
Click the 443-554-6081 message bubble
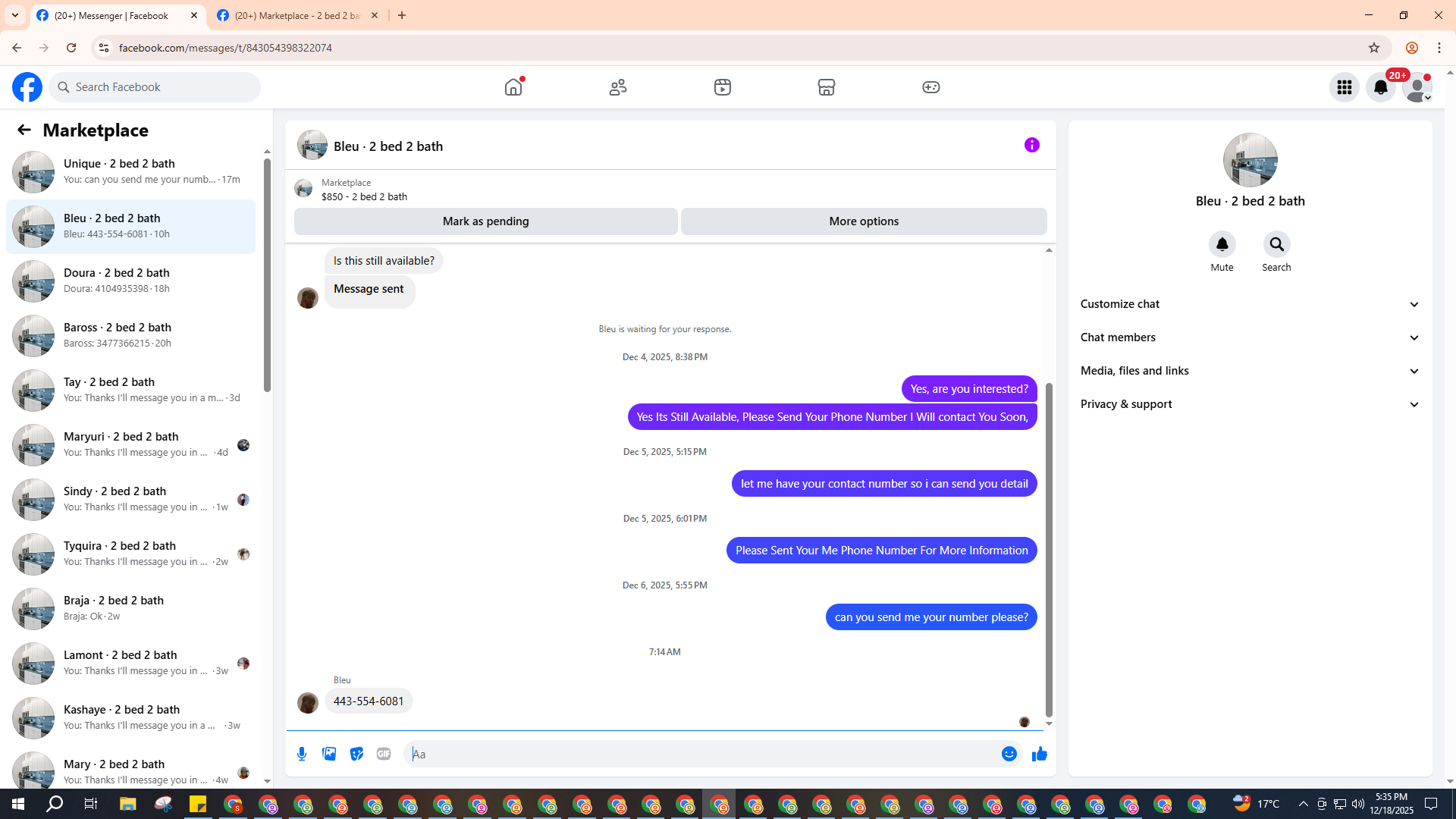pyautogui.click(x=369, y=701)
